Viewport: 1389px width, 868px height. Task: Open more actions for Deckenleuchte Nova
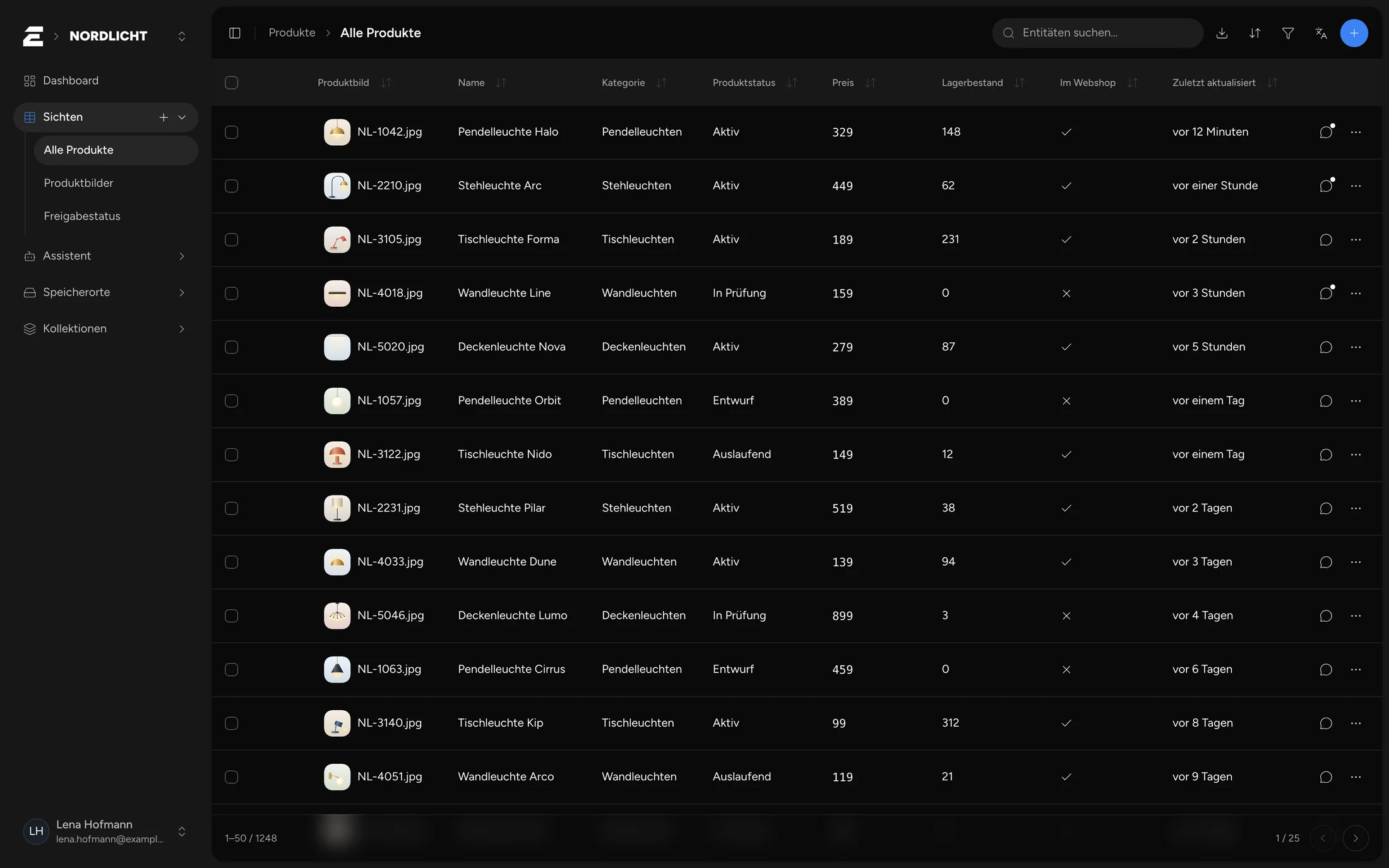click(x=1356, y=347)
